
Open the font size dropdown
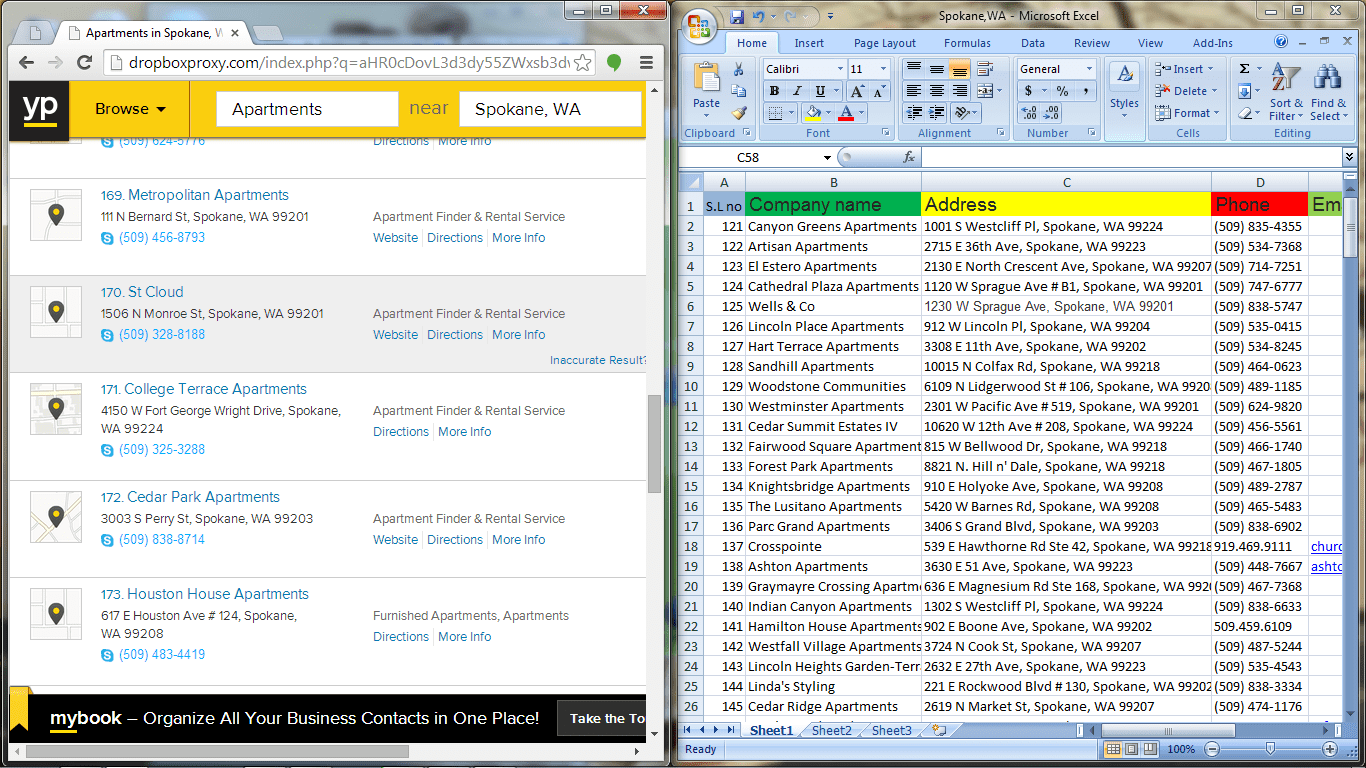pos(883,69)
